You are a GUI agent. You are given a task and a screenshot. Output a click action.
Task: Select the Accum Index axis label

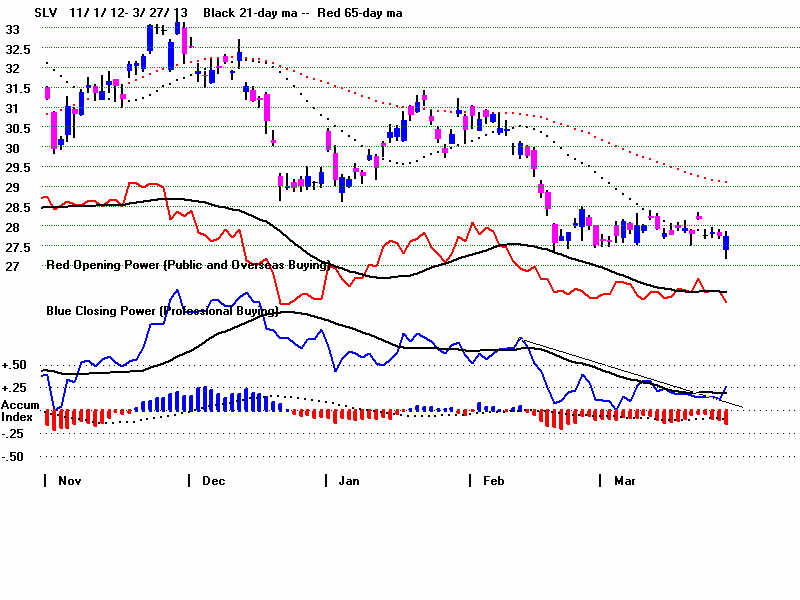tap(18, 410)
